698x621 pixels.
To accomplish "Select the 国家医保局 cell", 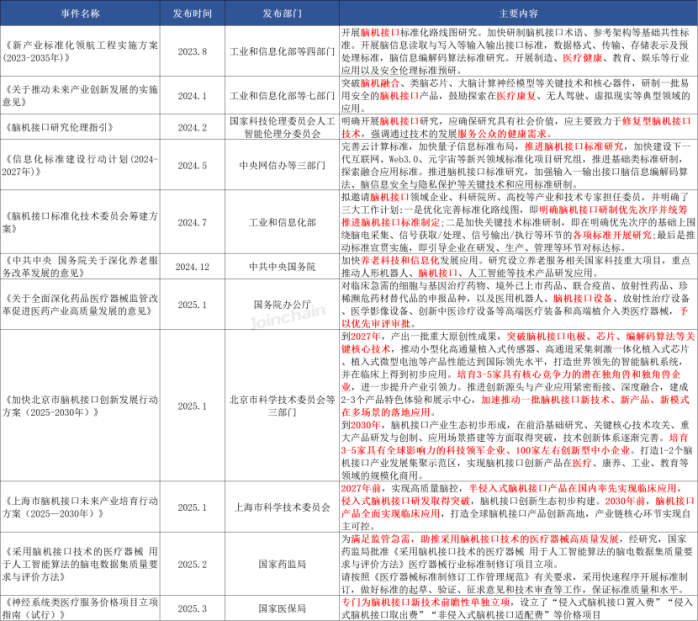I will tap(282, 608).
